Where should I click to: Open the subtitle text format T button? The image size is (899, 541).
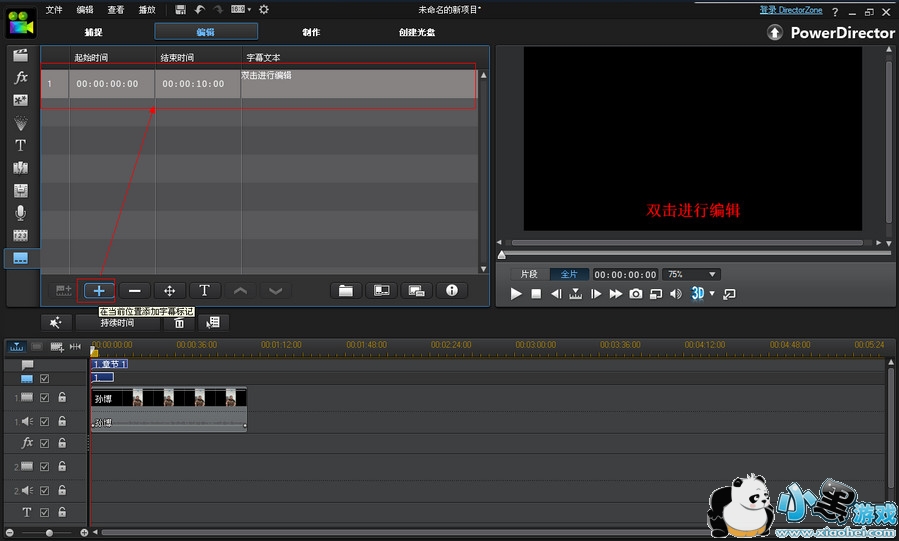(204, 290)
